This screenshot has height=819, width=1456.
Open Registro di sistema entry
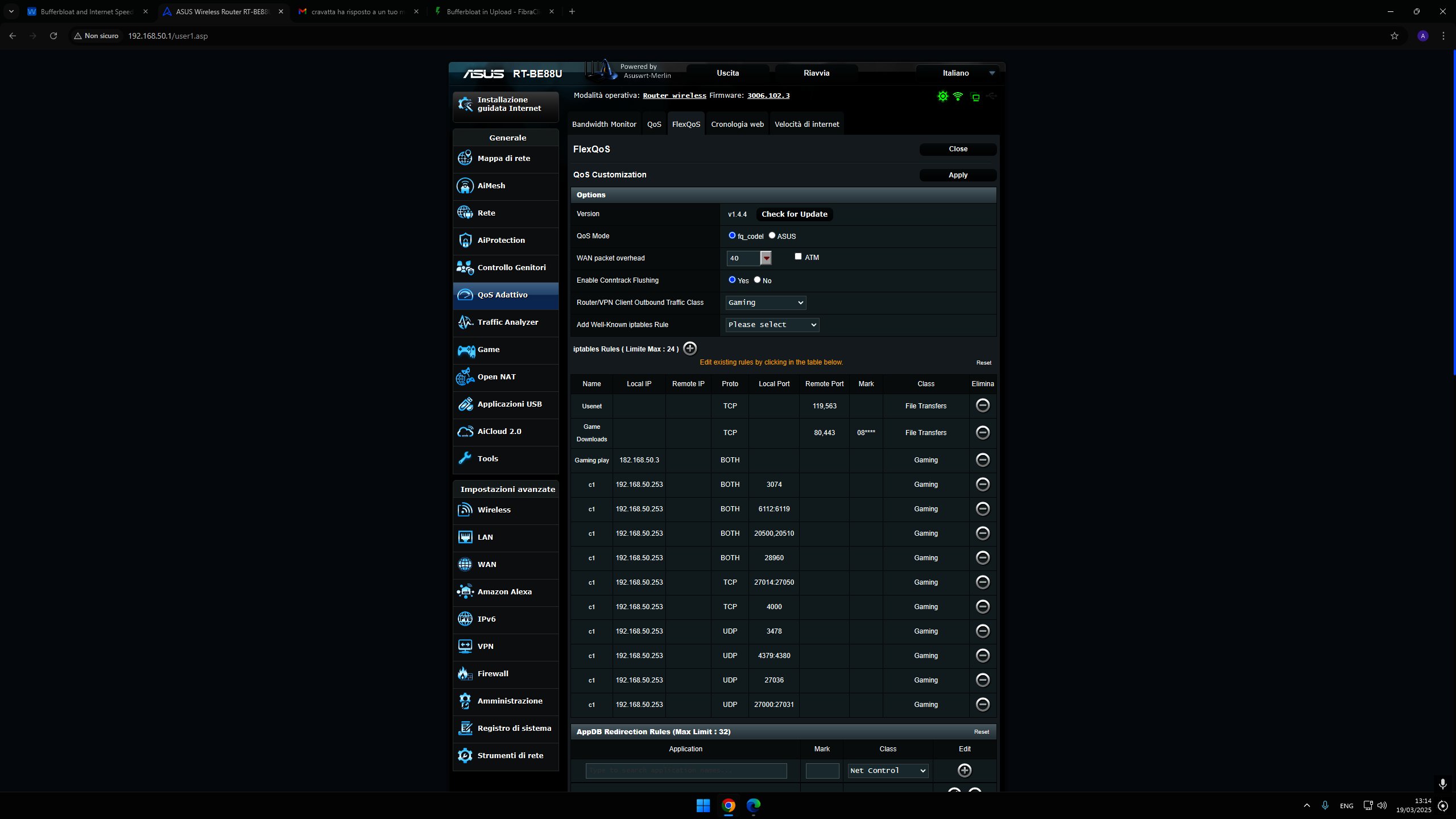pos(506,729)
